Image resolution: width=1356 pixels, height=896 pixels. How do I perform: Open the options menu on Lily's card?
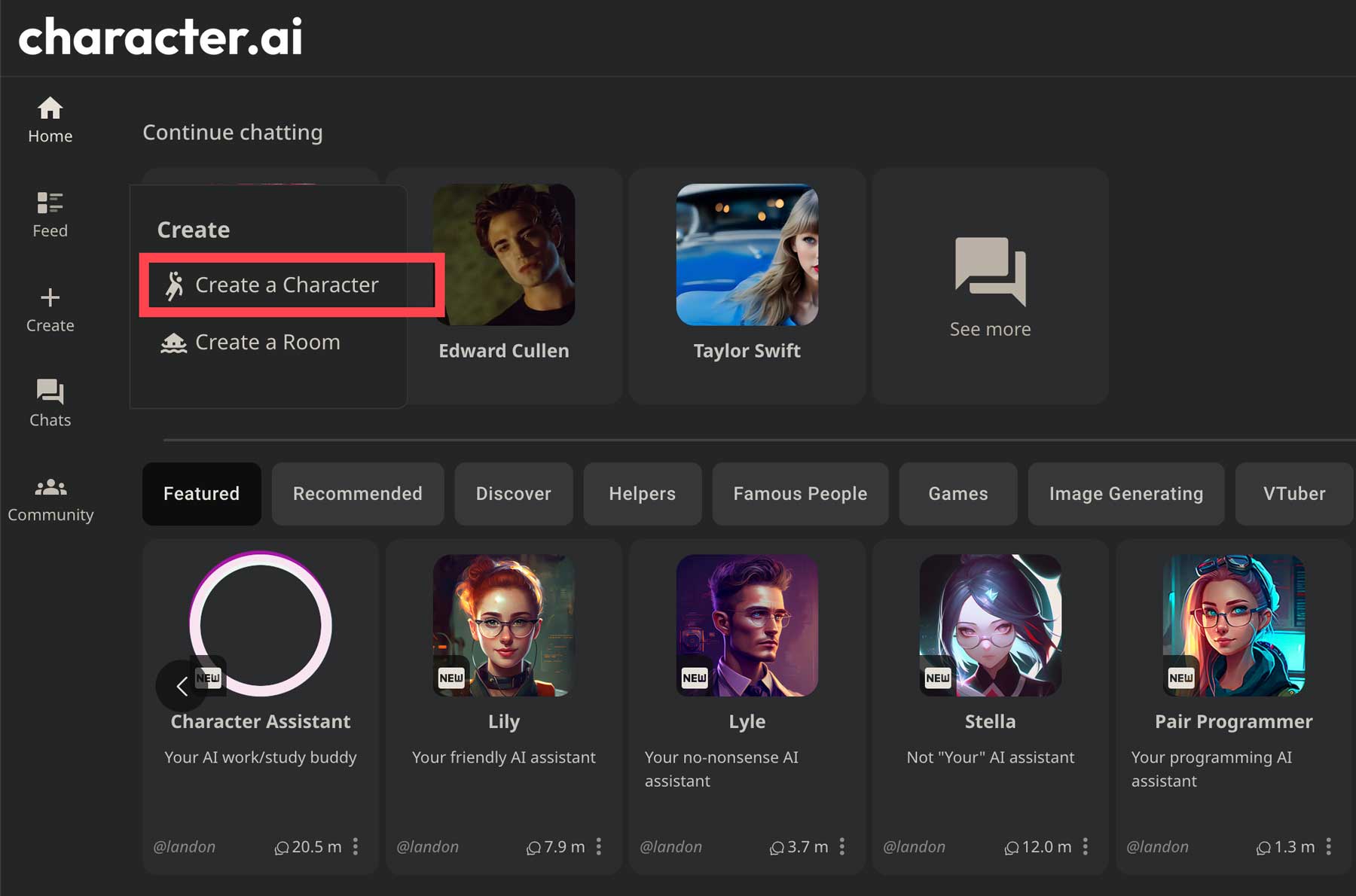600,846
